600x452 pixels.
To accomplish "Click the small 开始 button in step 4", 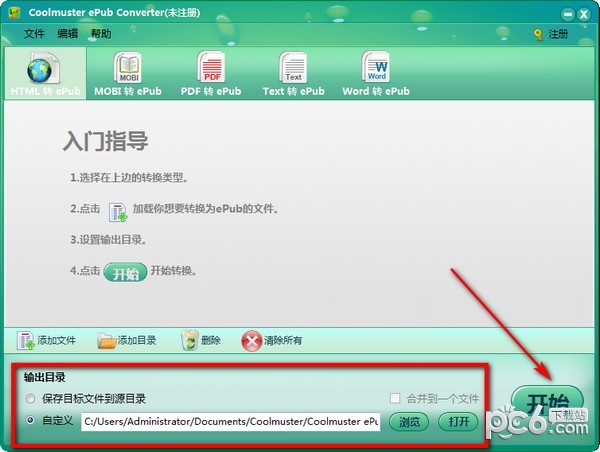I will 125,273.
